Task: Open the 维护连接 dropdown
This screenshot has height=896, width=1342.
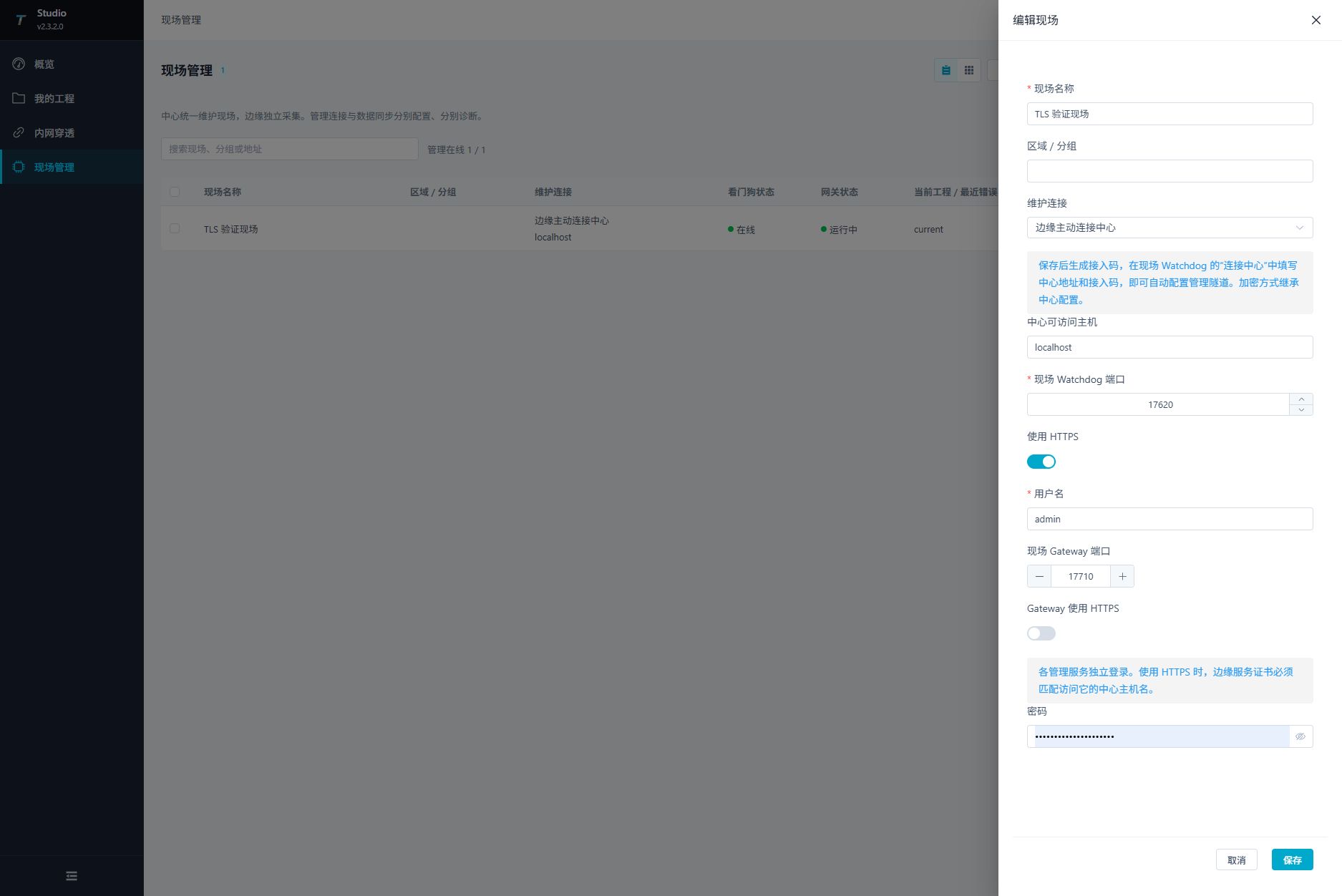Action: coord(1170,228)
